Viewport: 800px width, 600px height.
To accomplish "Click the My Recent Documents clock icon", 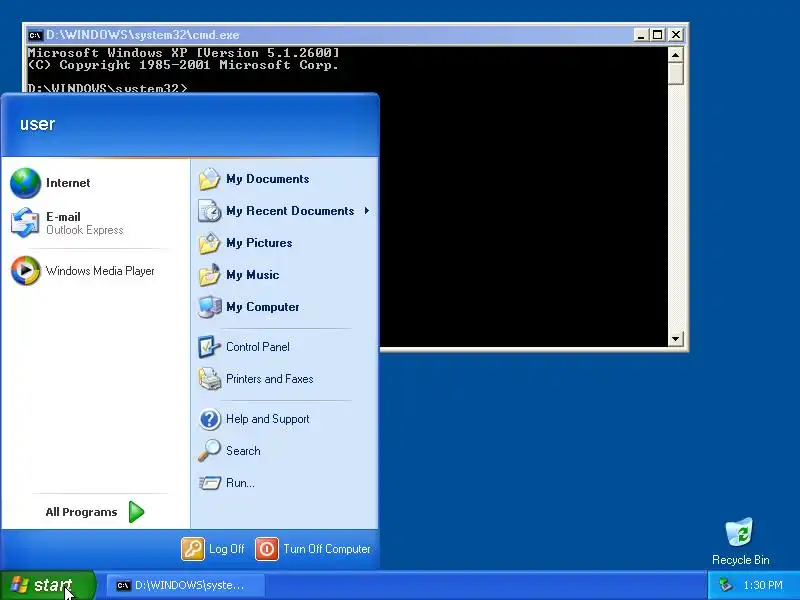I will click(209, 211).
